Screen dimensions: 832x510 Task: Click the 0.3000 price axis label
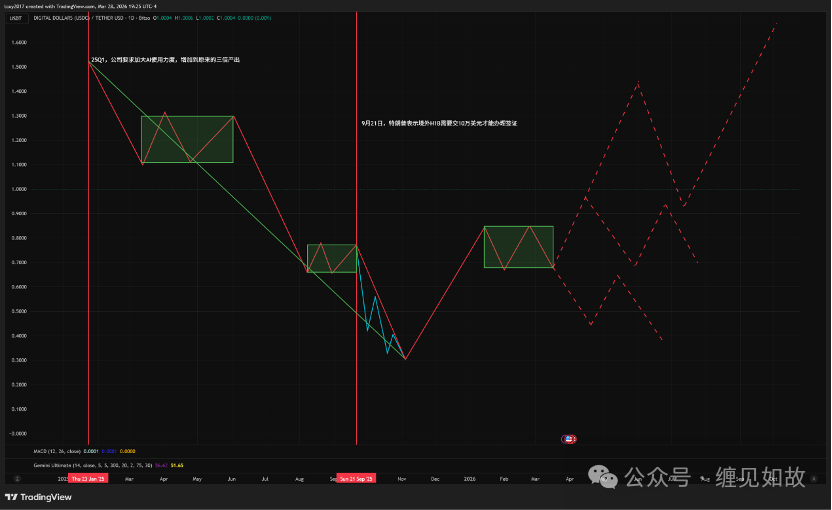tap(20, 360)
